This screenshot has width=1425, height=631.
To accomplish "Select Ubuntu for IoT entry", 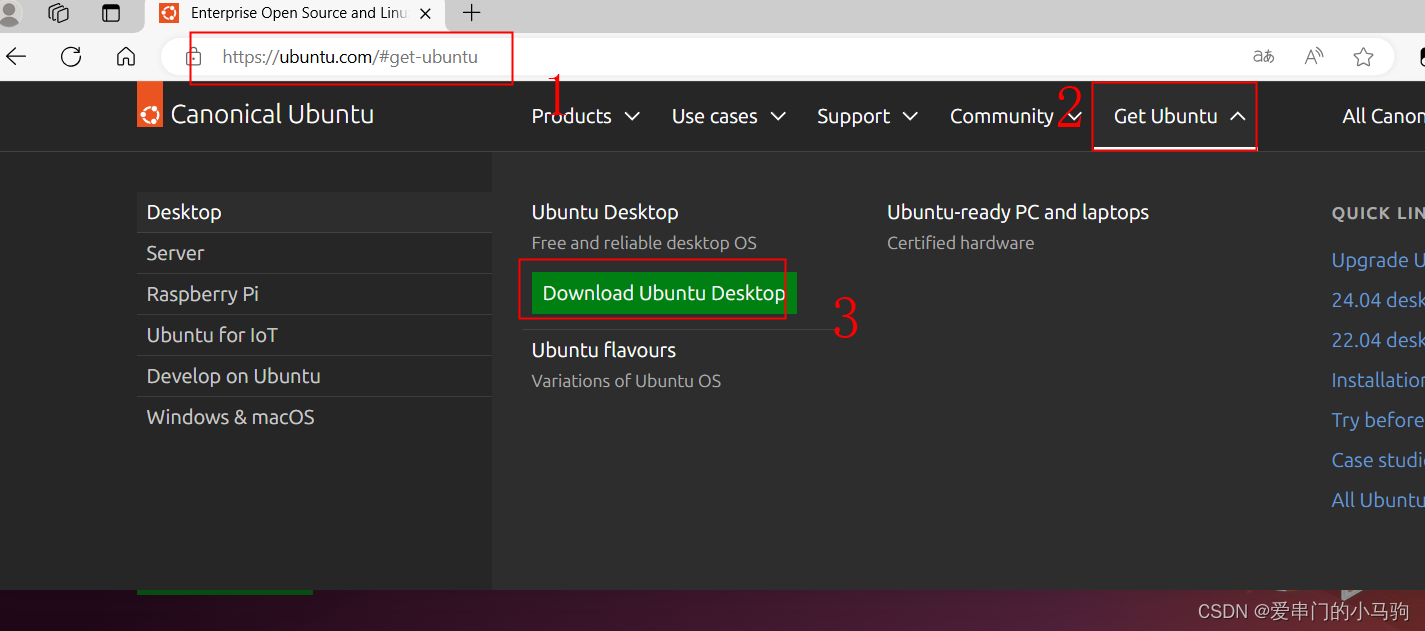I will 314,335.
